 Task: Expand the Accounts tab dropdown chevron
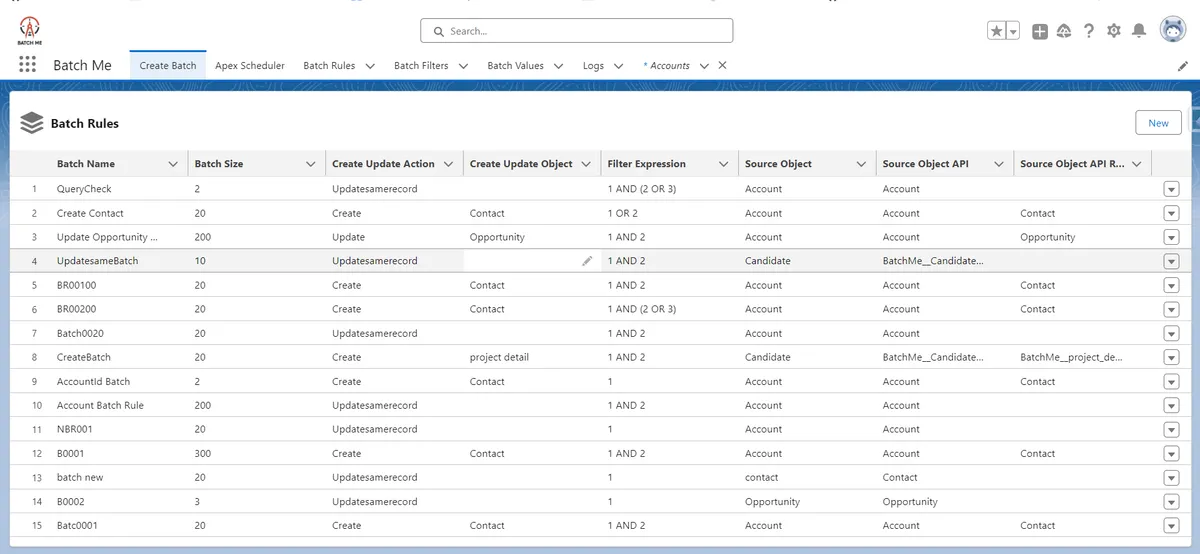[x=704, y=66]
